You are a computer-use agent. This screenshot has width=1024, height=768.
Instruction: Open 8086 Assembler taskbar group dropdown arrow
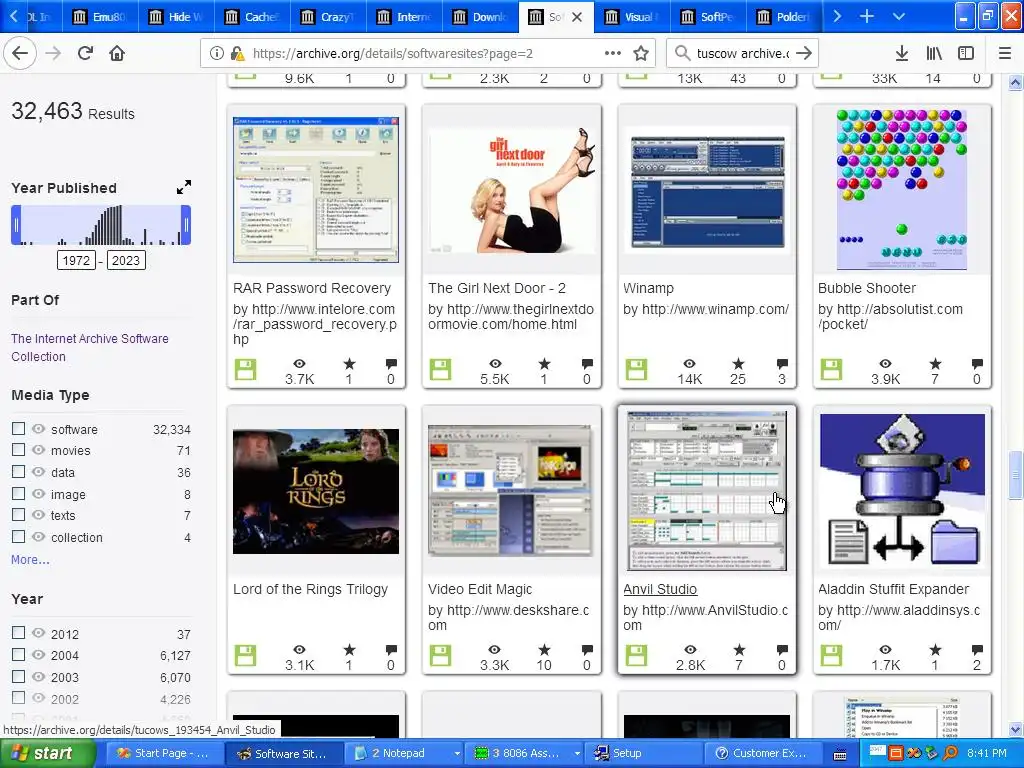(x=577, y=753)
